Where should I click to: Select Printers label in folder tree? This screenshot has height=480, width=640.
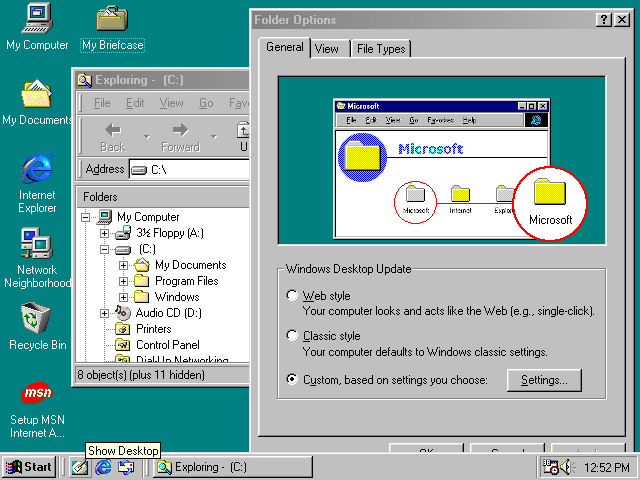click(x=153, y=329)
